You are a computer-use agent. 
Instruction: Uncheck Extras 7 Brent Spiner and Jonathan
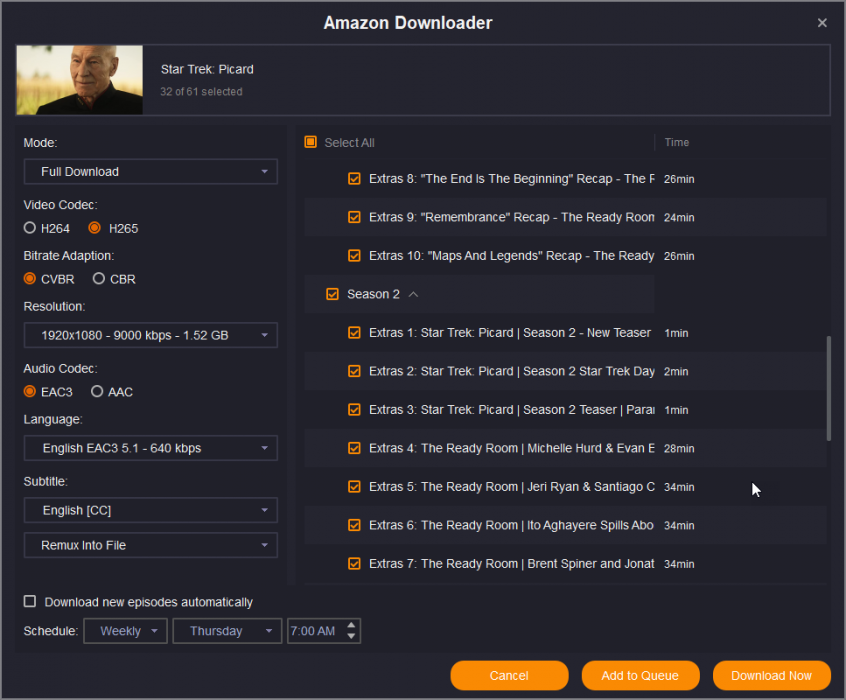(354, 563)
